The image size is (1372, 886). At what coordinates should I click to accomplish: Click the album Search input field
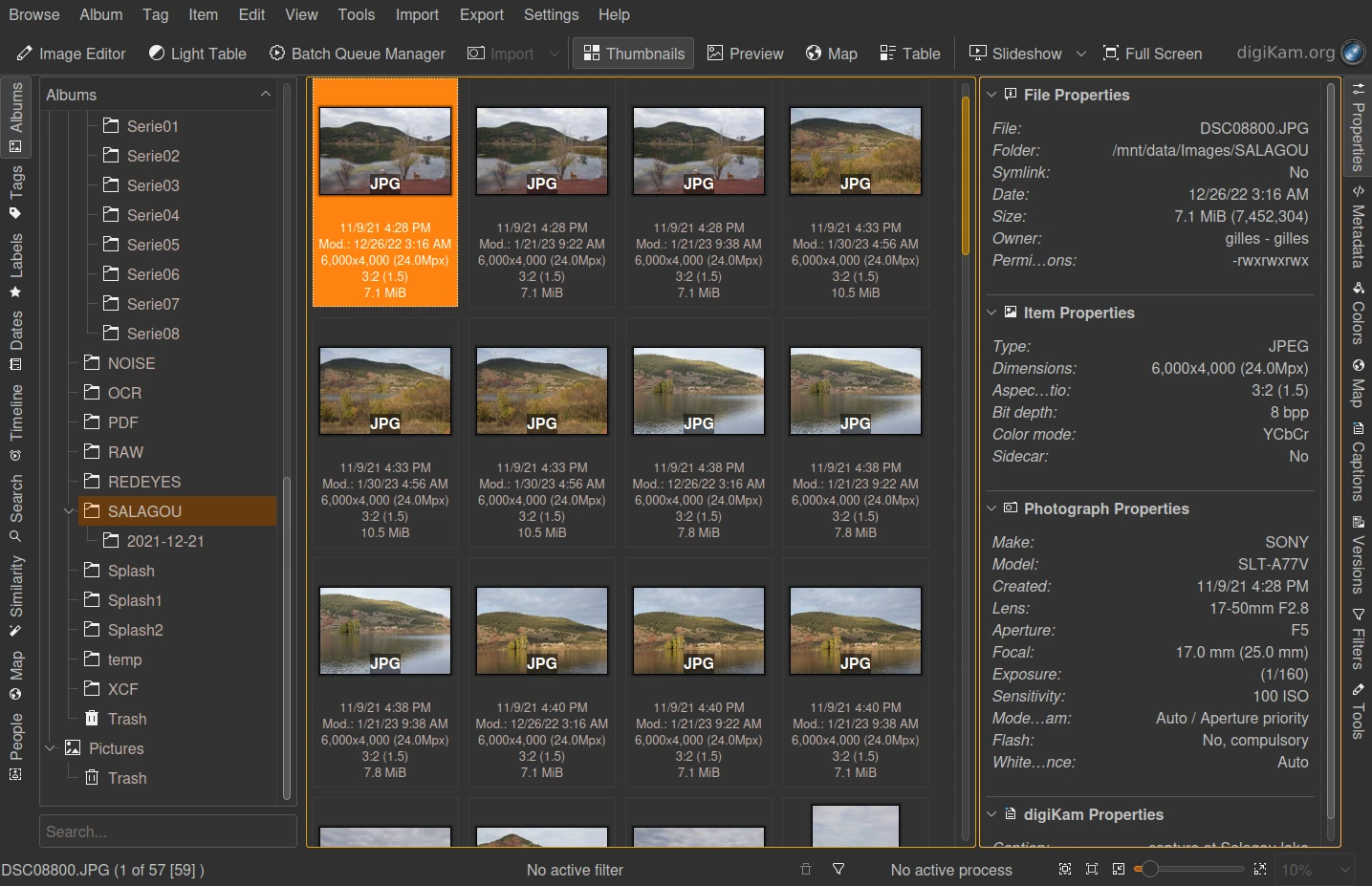[x=167, y=832]
